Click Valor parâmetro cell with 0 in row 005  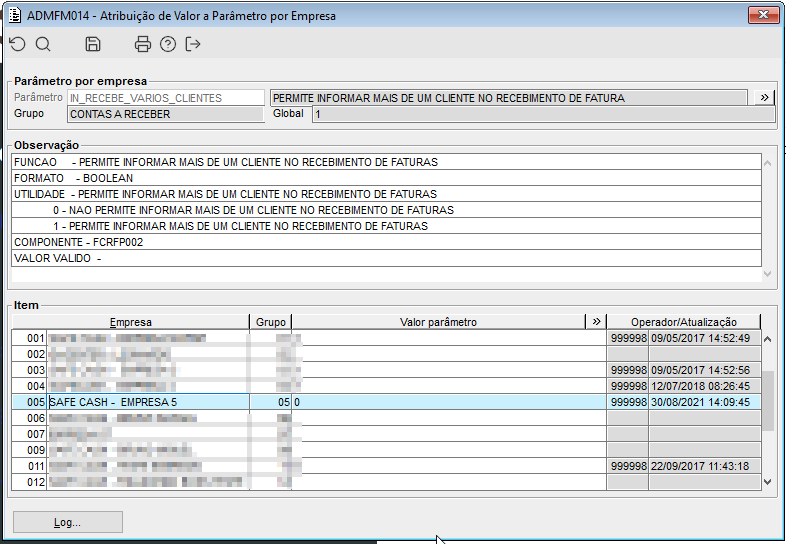click(449, 402)
